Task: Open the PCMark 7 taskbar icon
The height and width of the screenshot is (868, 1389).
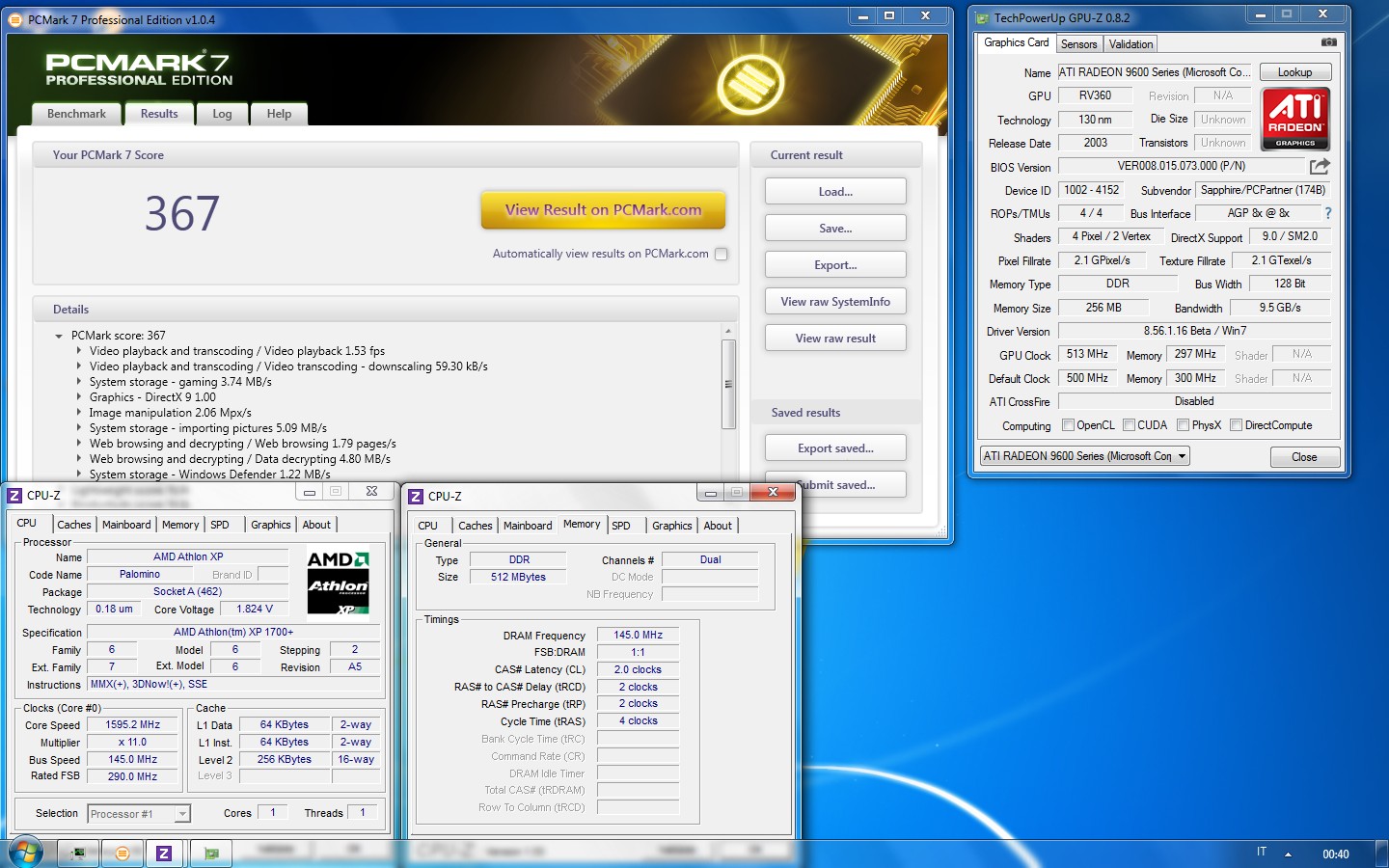Action: (122, 853)
